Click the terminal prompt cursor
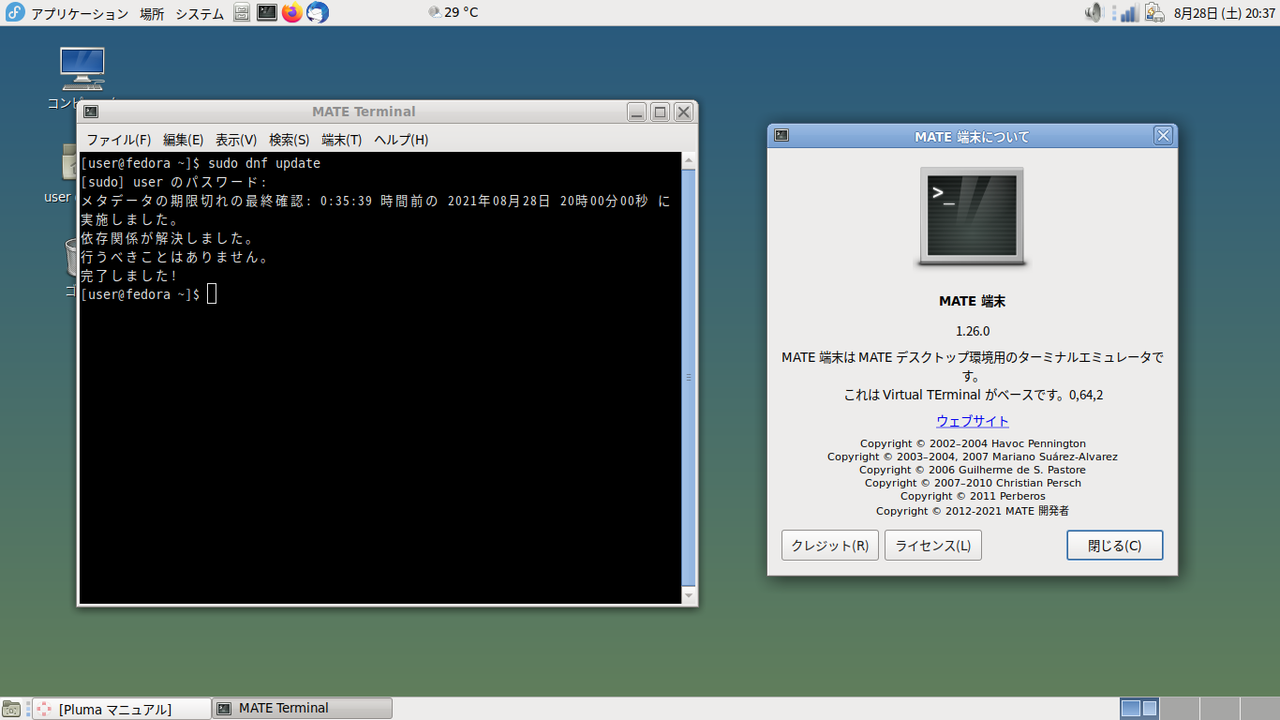 click(x=212, y=294)
